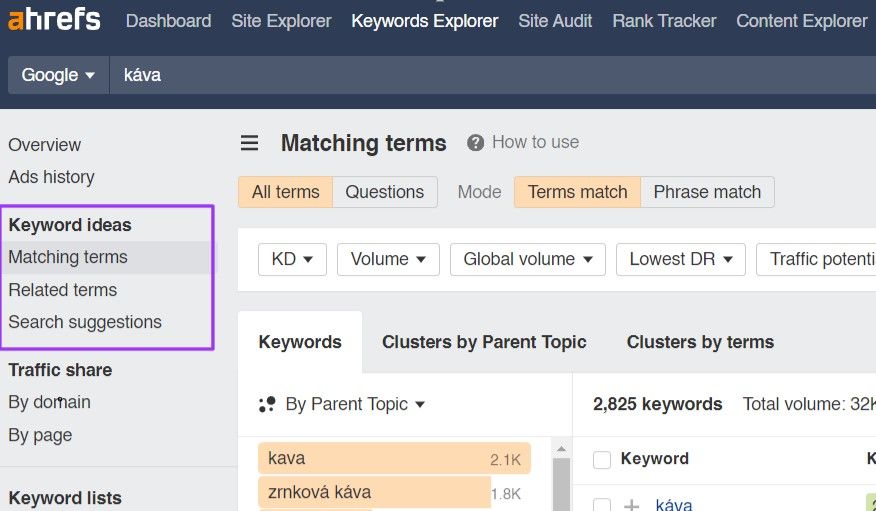Image resolution: width=876 pixels, height=511 pixels.
Task: Tick the select-all Keyword header checkbox
Action: pyautogui.click(x=602, y=460)
